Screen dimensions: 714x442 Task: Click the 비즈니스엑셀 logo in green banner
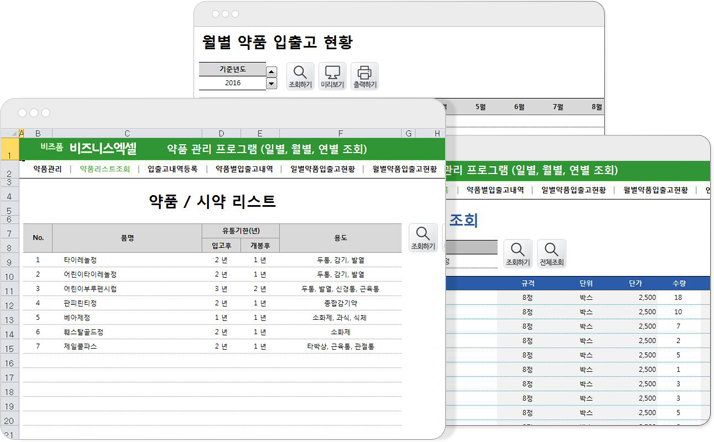103,147
